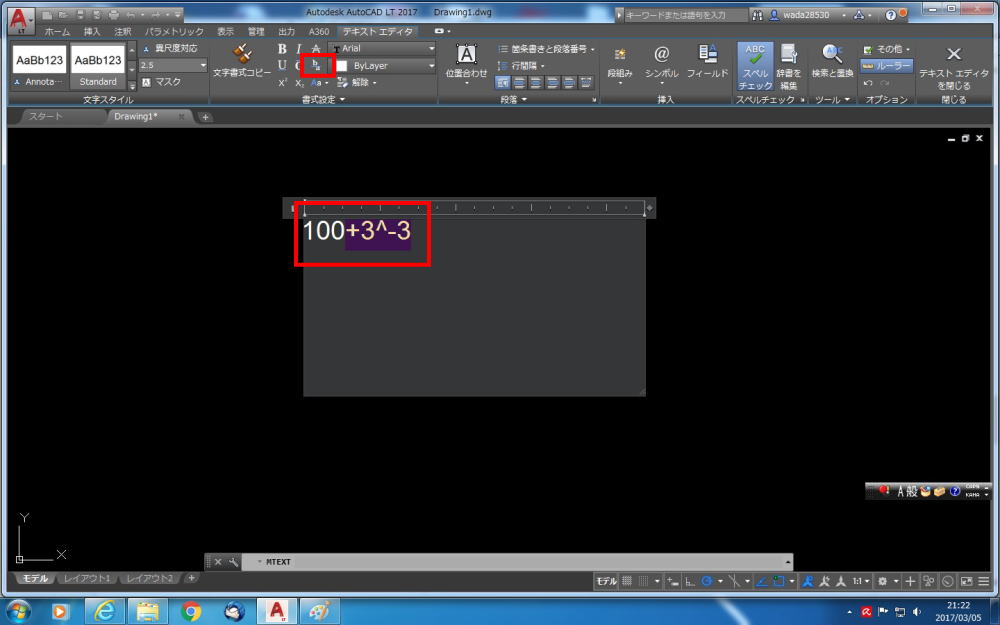
Task: Open the AutoCAD application menu
Action: [x=21, y=20]
